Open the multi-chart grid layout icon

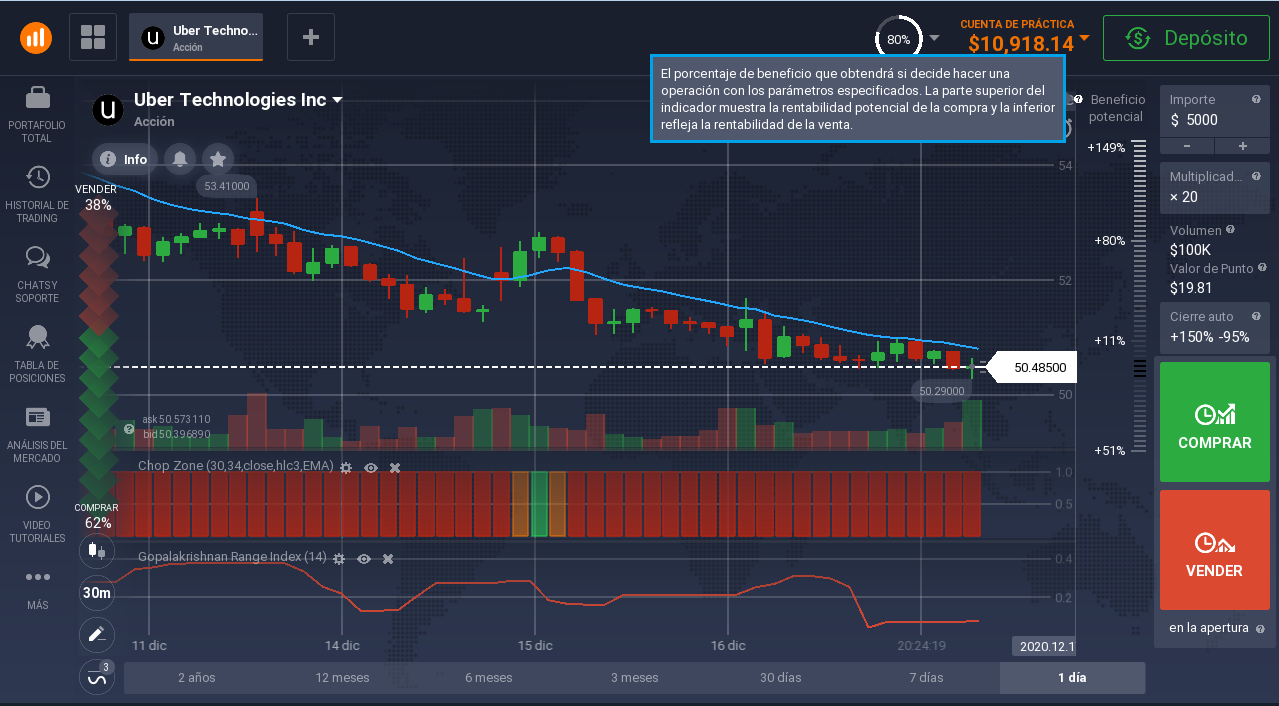(x=93, y=38)
